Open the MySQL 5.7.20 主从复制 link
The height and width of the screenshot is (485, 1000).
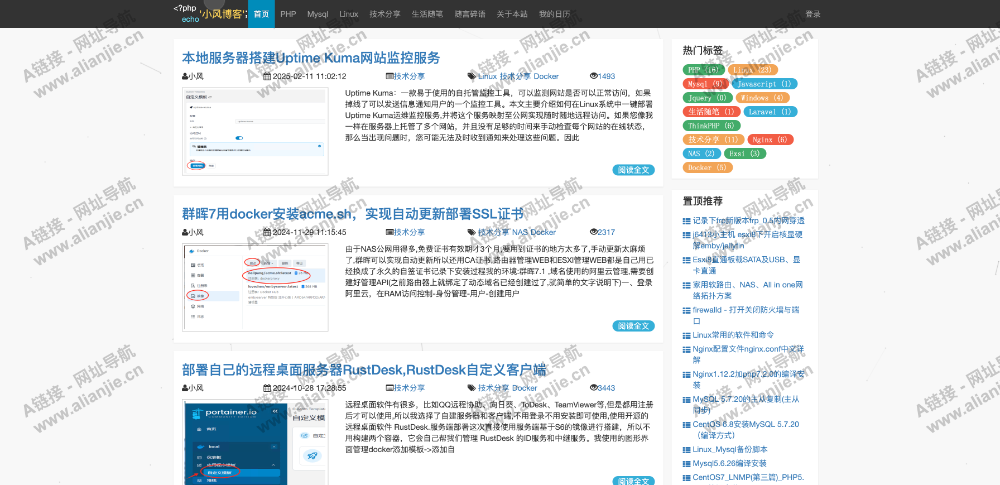[747, 405]
